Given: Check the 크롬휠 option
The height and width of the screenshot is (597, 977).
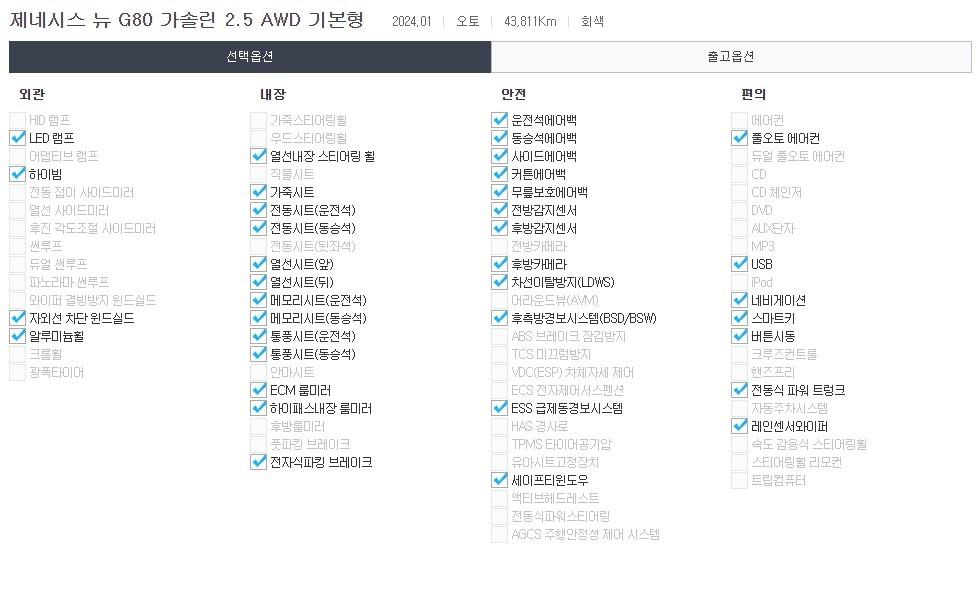Looking at the screenshot, I should pos(17,355).
